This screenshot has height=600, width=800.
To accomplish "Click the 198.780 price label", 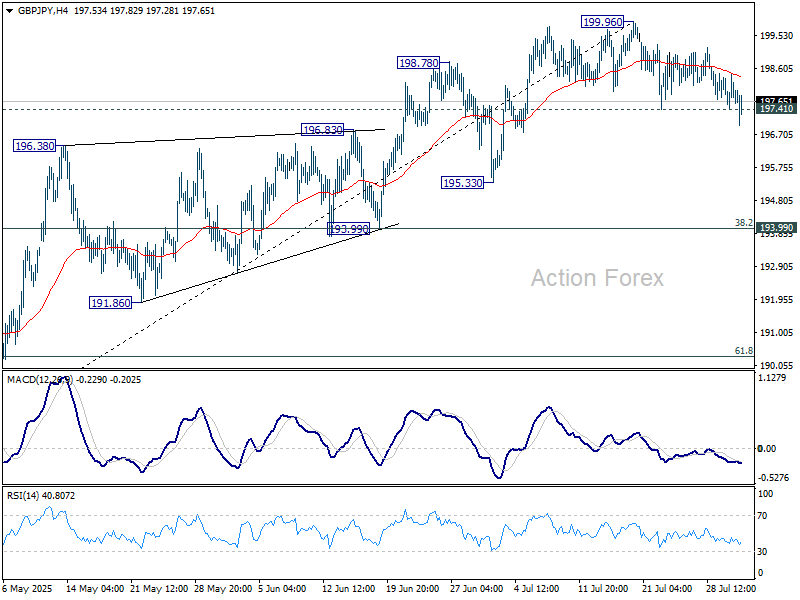I will (419, 62).
